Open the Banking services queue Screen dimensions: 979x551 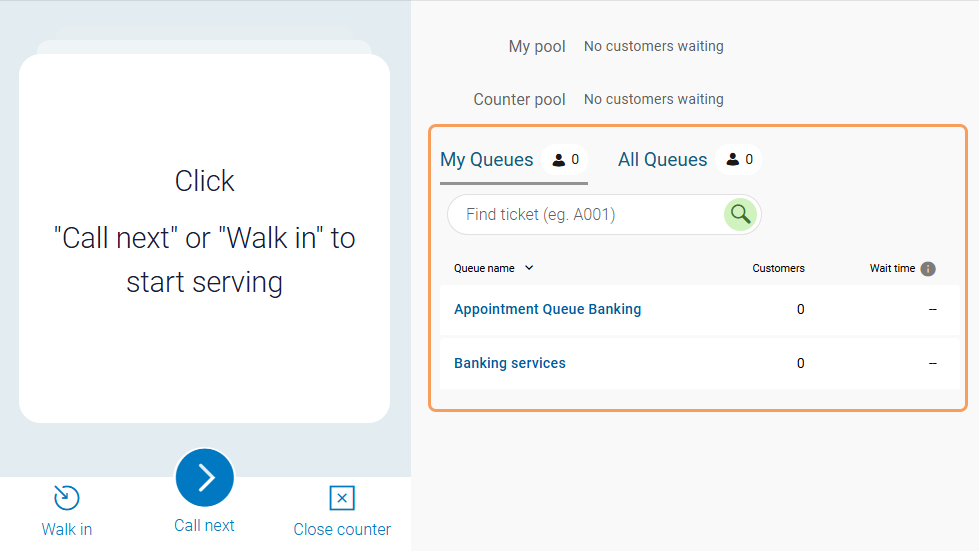[509, 363]
